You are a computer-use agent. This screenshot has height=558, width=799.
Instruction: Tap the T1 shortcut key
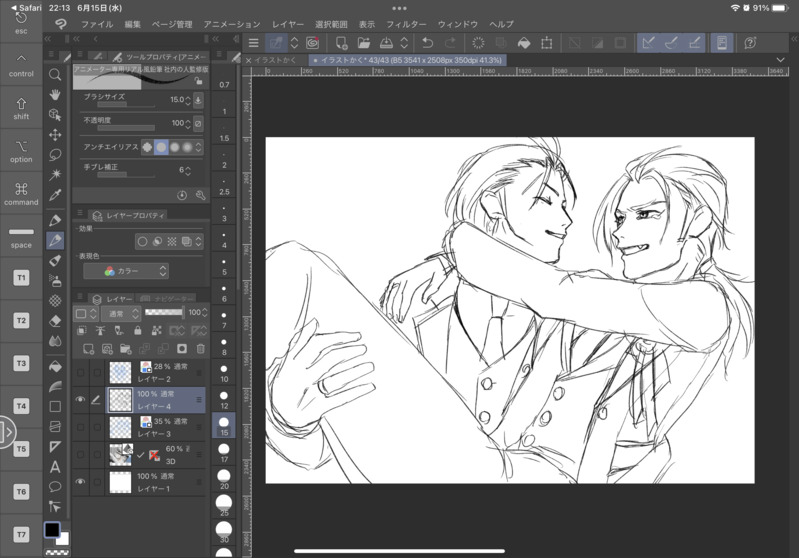click(21, 278)
